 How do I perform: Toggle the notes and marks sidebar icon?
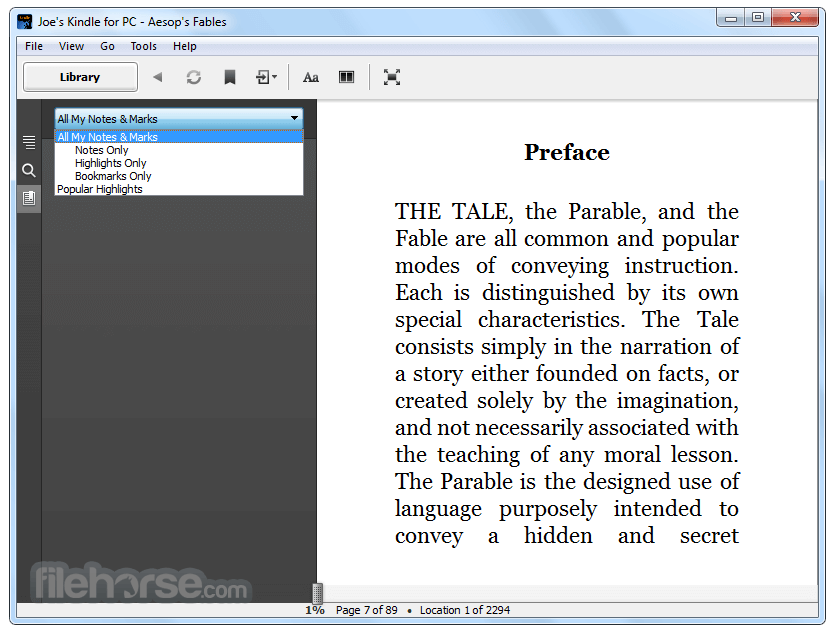point(29,198)
